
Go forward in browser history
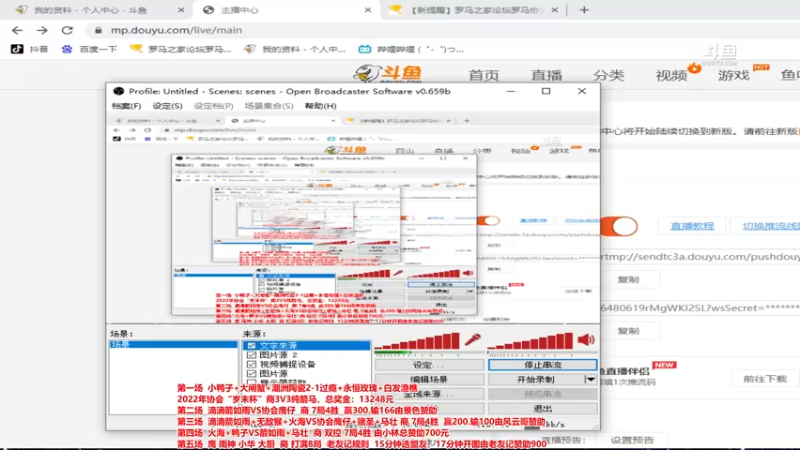42,31
